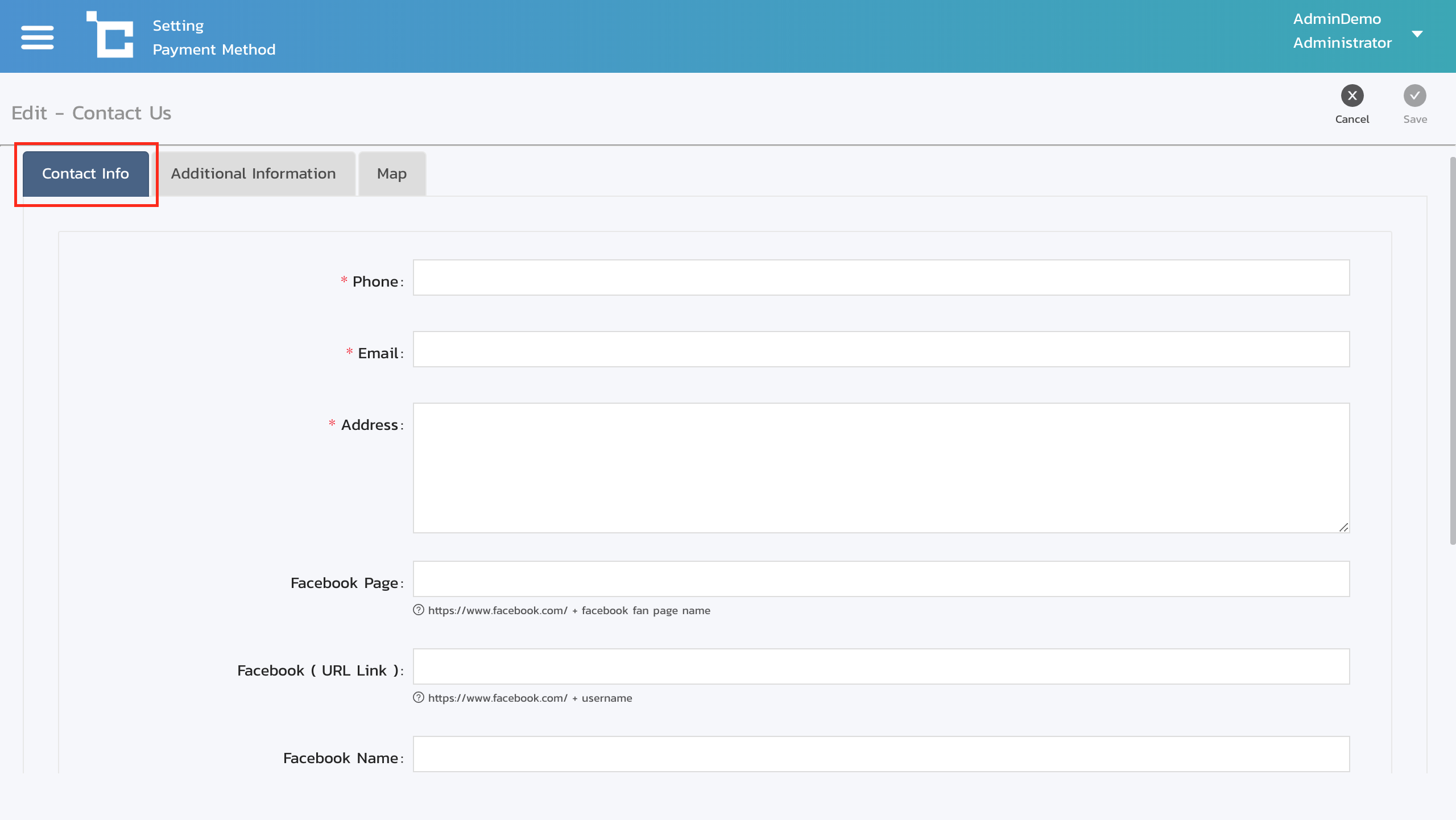Image resolution: width=1456 pixels, height=820 pixels.
Task: Open the AdminDemo Administrator account menu
Action: click(x=1342, y=31)
